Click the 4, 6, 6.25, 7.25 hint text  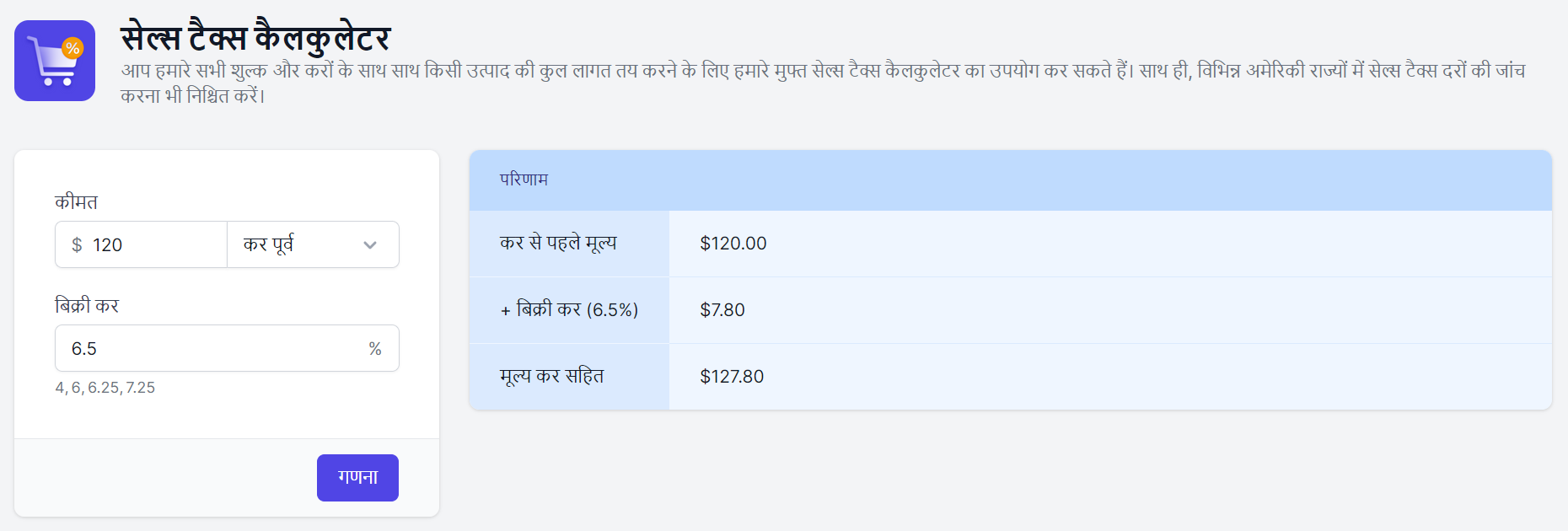coord(105,388)
